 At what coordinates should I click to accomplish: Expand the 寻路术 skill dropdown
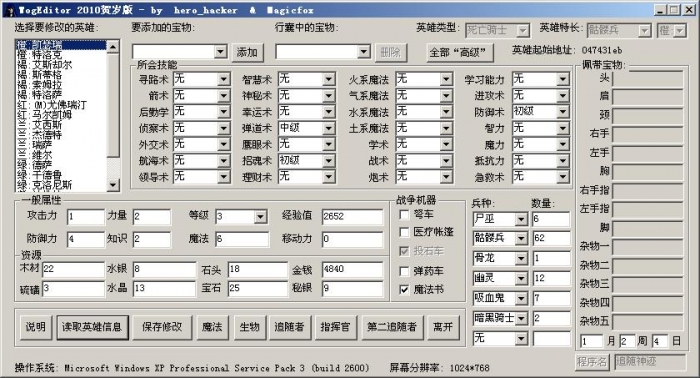point(224,79)
